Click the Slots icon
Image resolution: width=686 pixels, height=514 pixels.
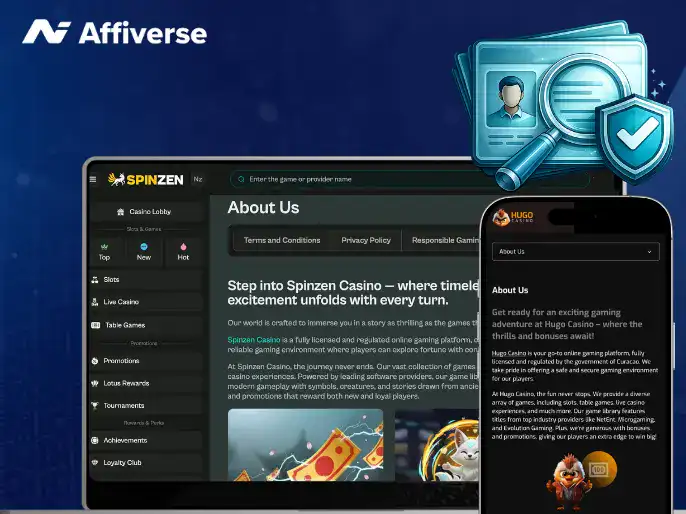[x=94, y=280]
